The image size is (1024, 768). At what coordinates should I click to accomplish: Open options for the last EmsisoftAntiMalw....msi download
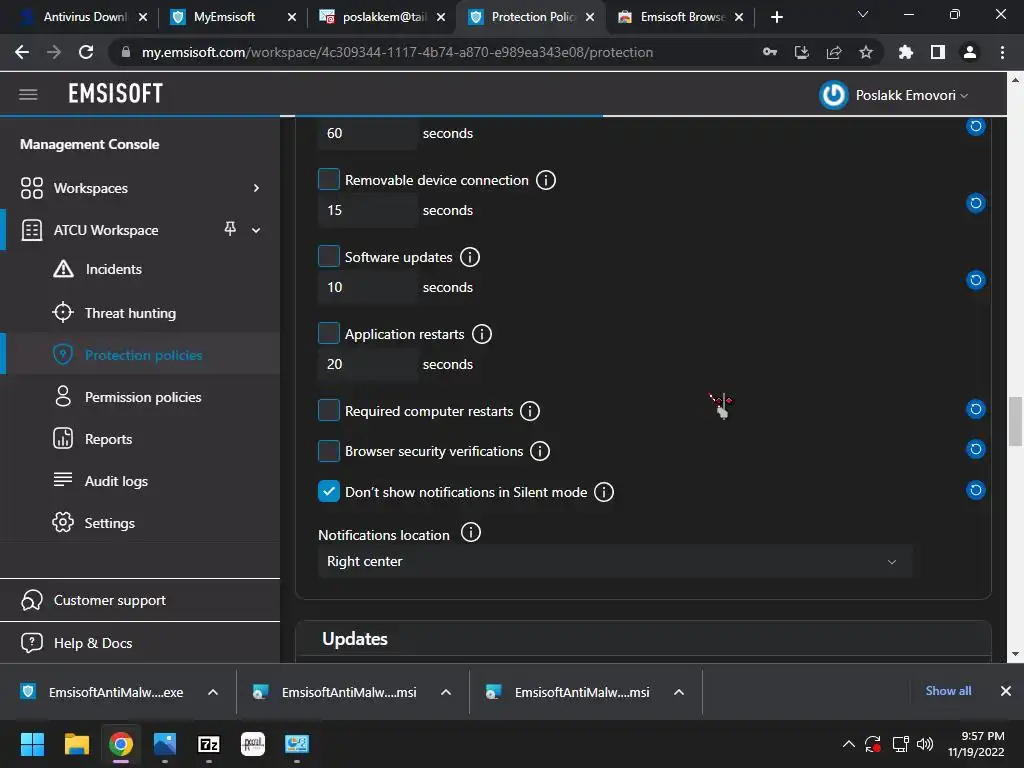tap(679, 692)
